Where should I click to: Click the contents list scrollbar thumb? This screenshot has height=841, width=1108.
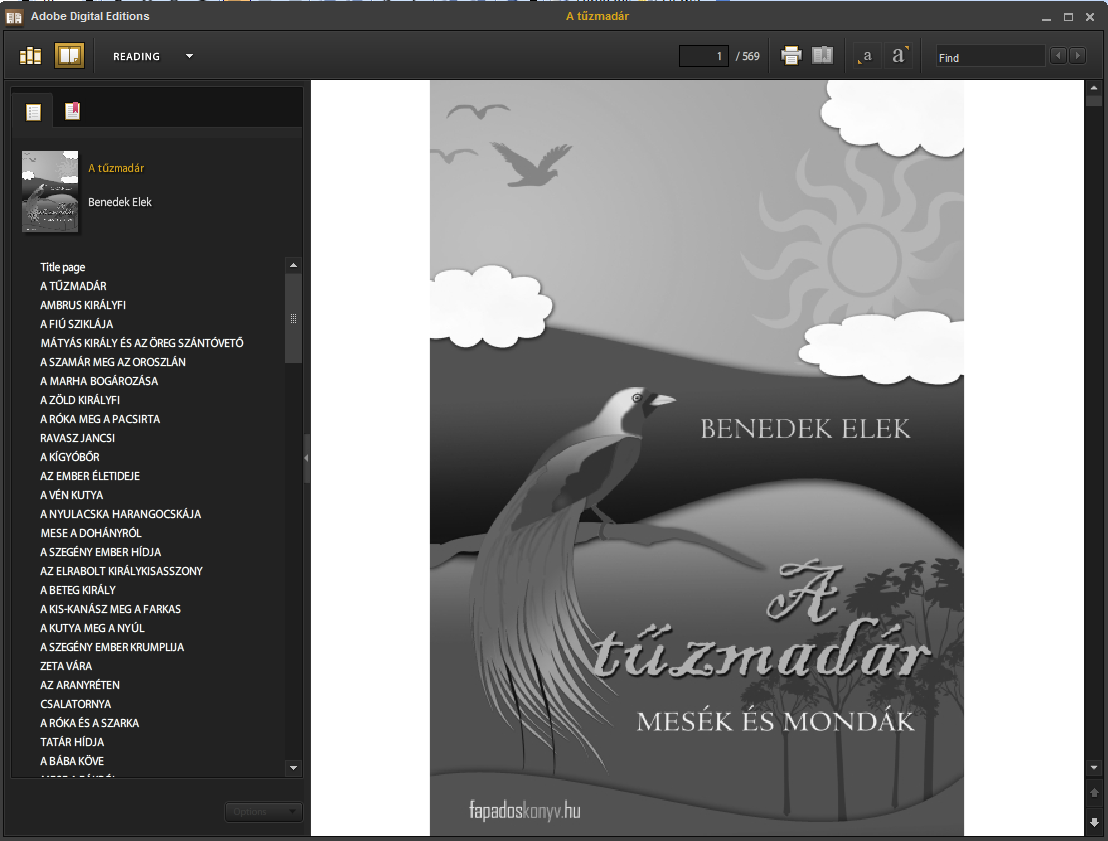click(x=293, y=319)
